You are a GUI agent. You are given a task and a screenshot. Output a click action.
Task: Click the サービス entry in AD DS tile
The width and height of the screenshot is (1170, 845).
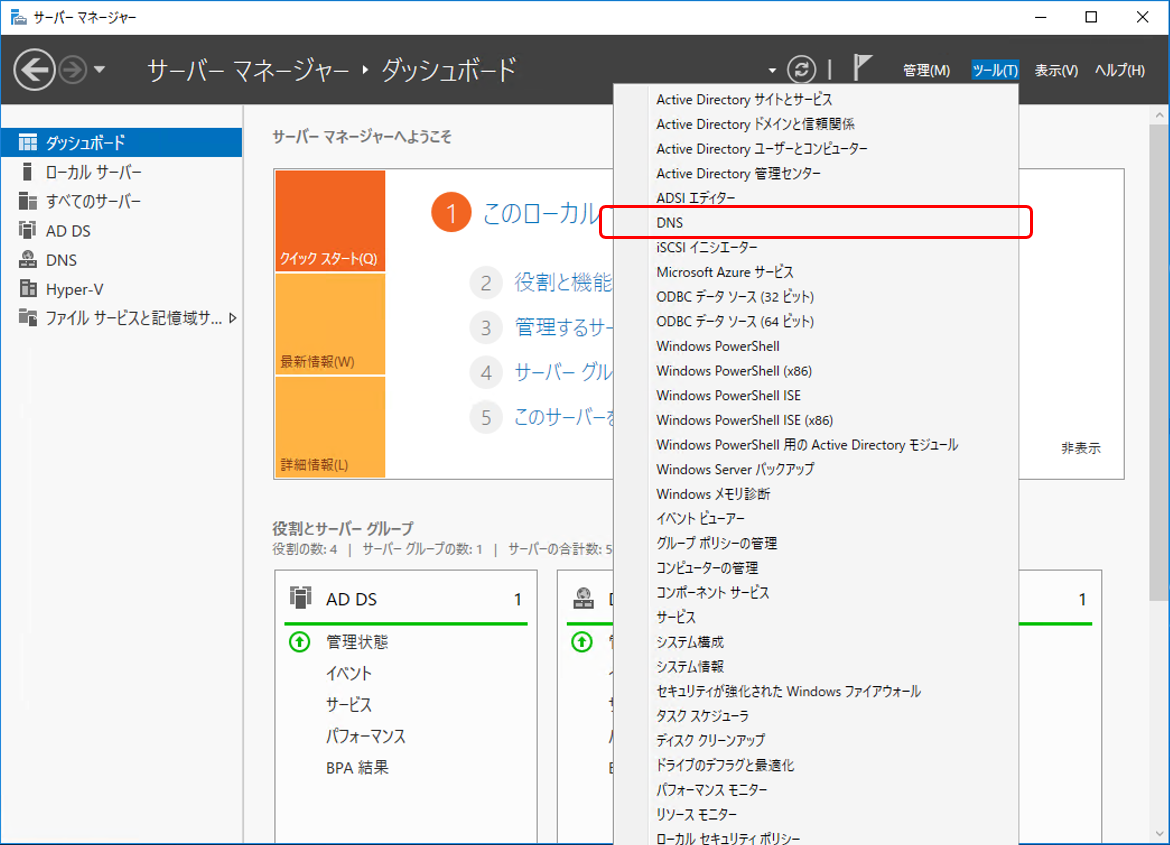pyautogui.click(x=348, y=704)
